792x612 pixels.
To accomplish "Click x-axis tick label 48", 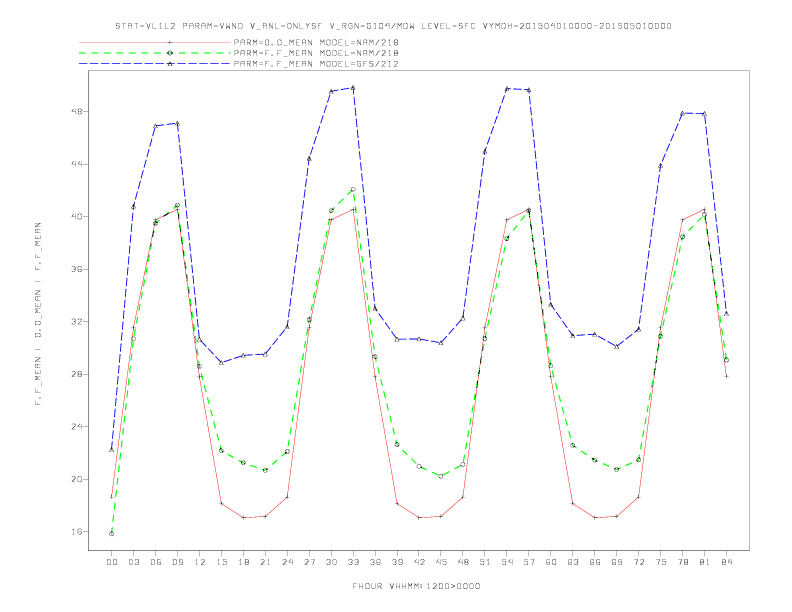I will tap(463, 562).
